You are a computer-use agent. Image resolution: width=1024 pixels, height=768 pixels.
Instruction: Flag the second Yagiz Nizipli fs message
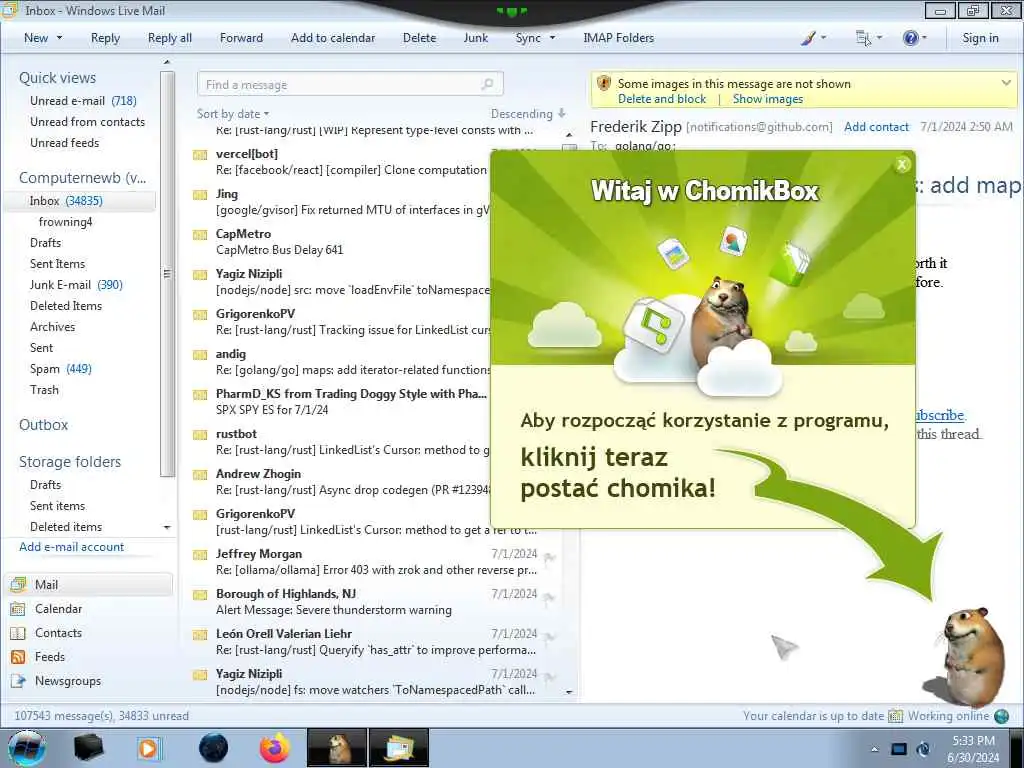550,677
